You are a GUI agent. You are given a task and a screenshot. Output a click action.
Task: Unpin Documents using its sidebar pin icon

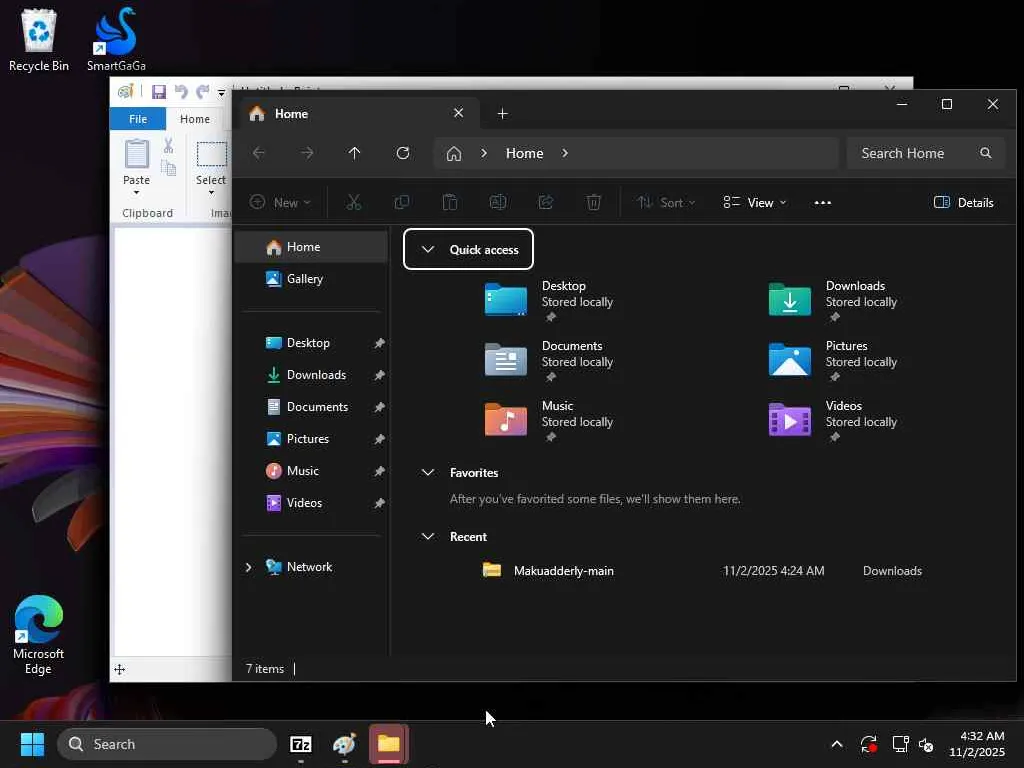[379, 407]
